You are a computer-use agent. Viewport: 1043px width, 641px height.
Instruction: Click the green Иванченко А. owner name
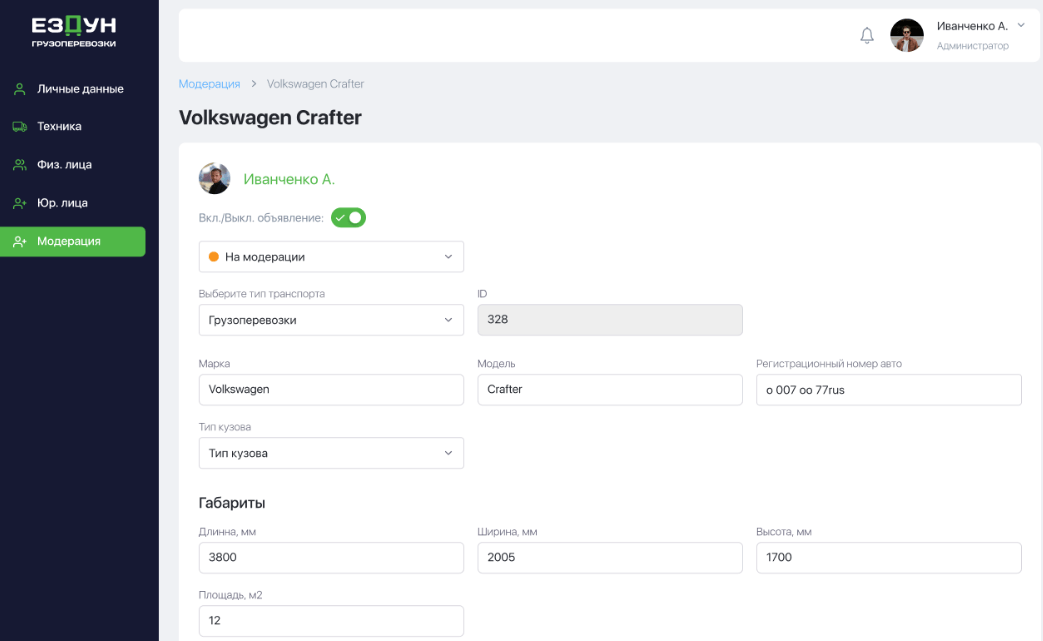pyautogui.click(x=289, y=179)
